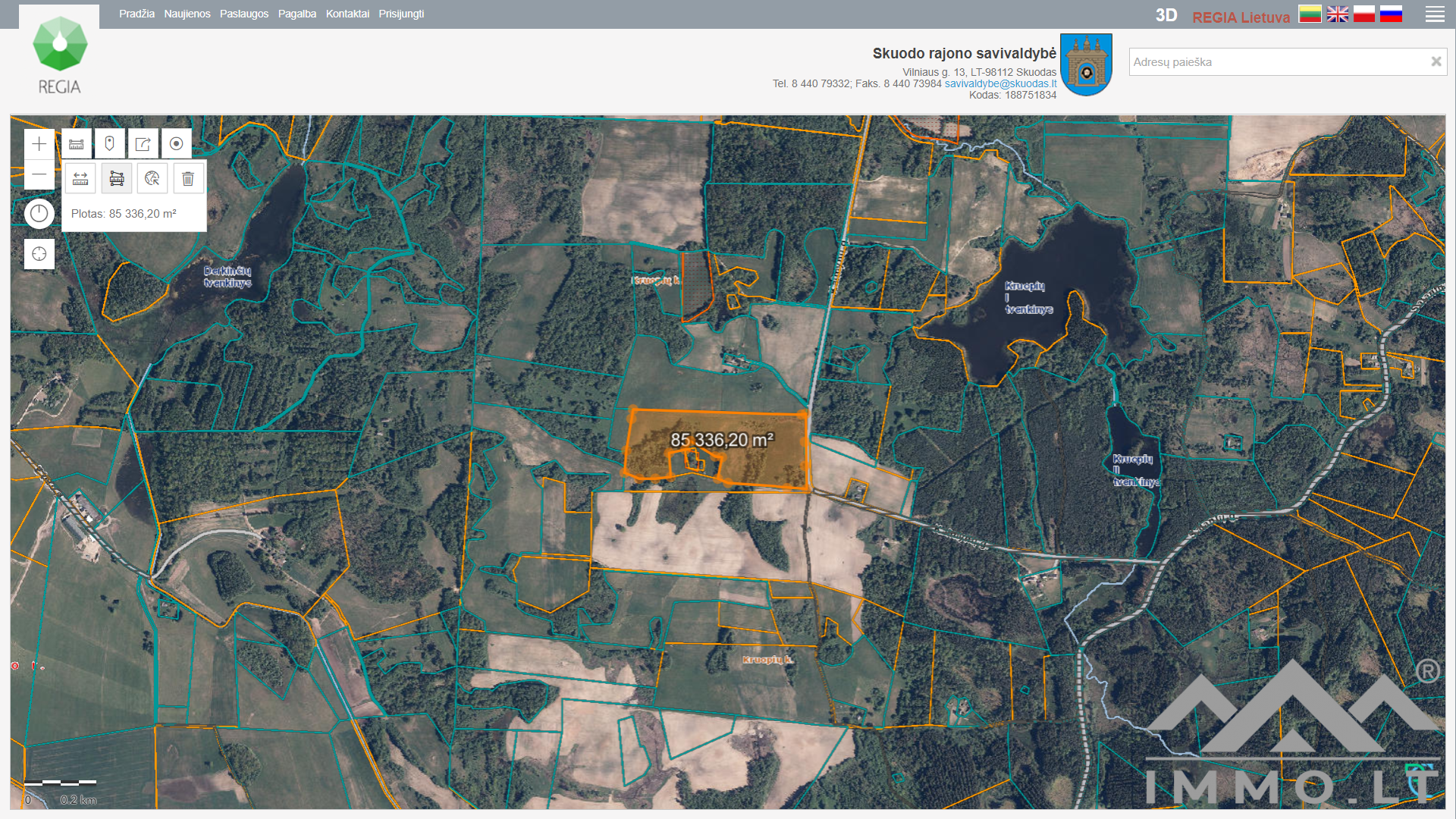Zoom out the map with minus button
This screenshot has width=1456, height=819.
click(39, 174)
